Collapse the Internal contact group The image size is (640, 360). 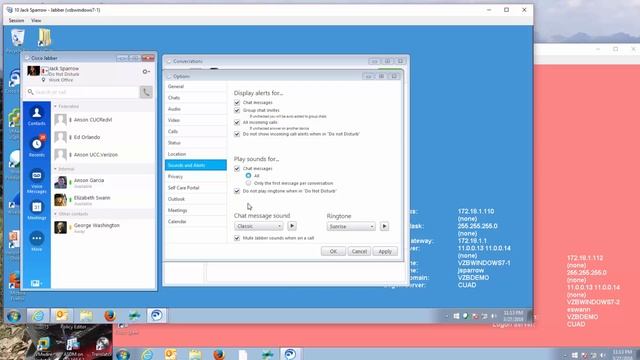(x=56, y=169)
